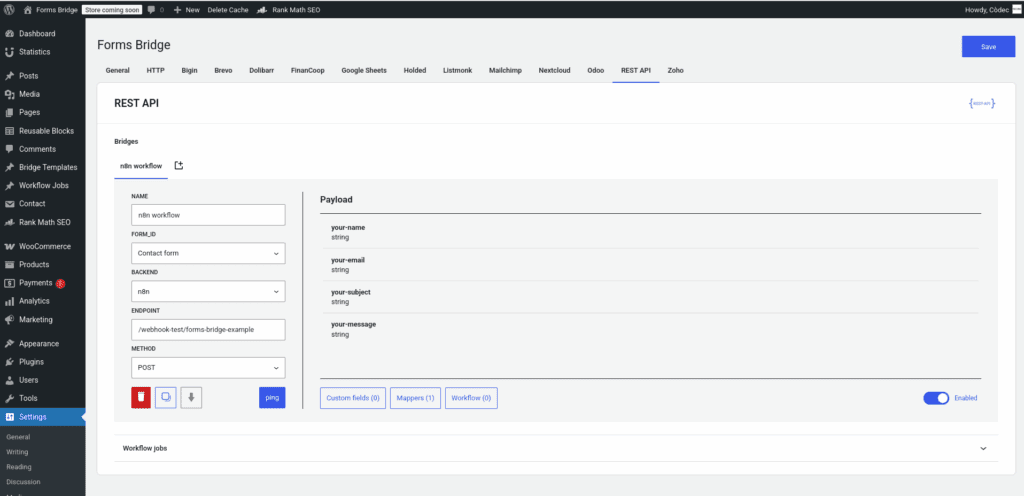Toggle the Enabled switch off
The image size is (1024, 496).
[936, 398]
